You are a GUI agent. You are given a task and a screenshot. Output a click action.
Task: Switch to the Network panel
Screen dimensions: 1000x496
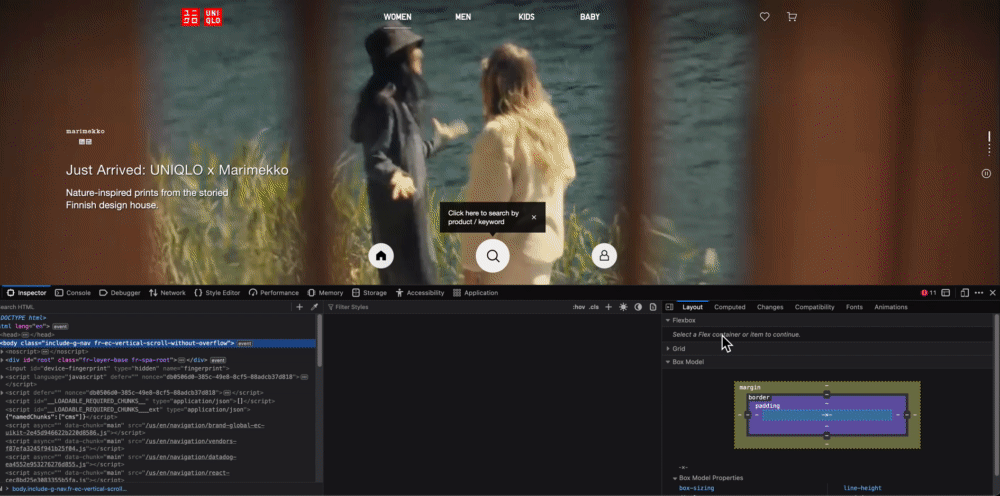[167, 293]
